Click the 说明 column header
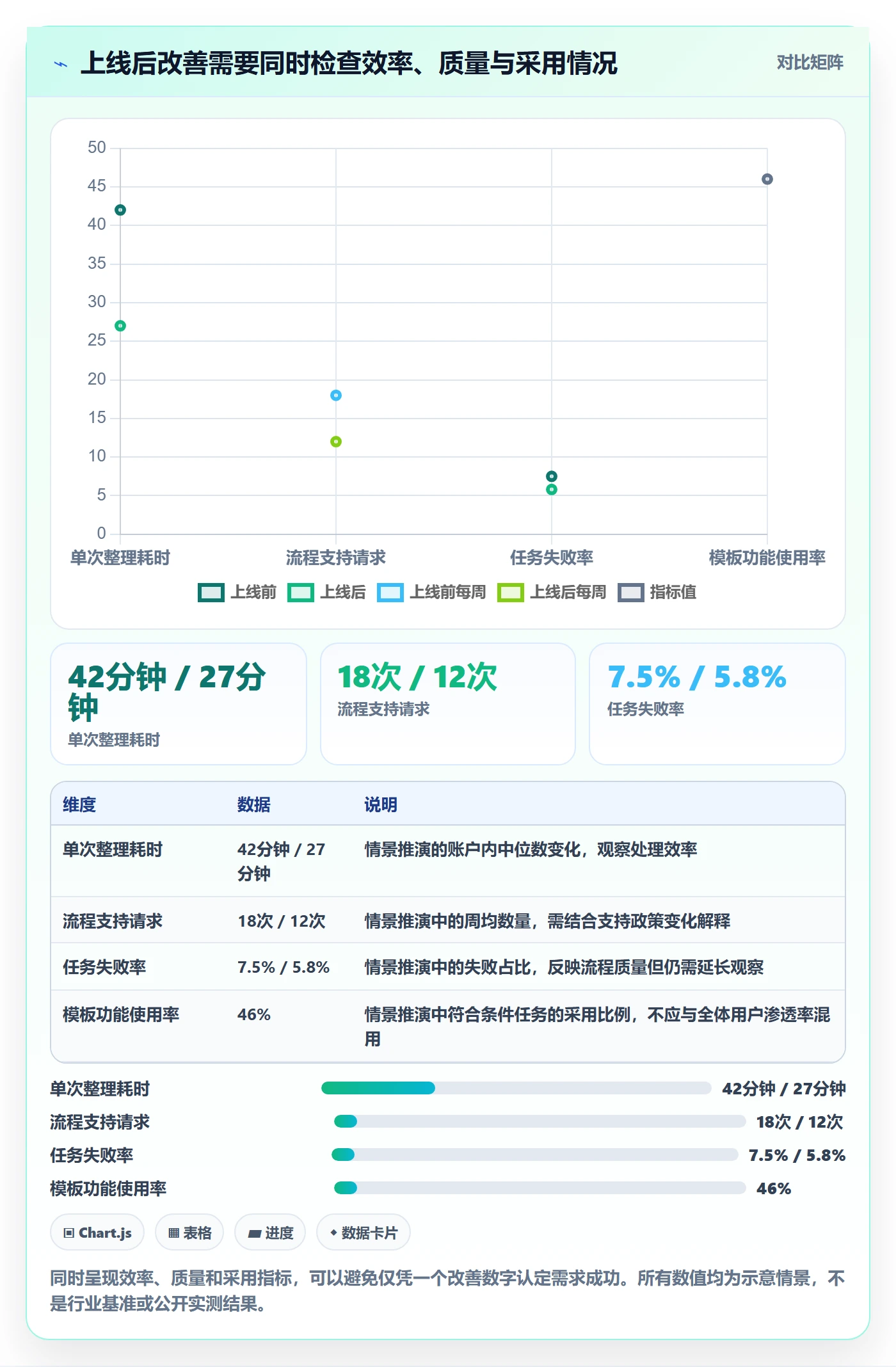The height and width of the screenshot is (1367, 896). [381, 804]
